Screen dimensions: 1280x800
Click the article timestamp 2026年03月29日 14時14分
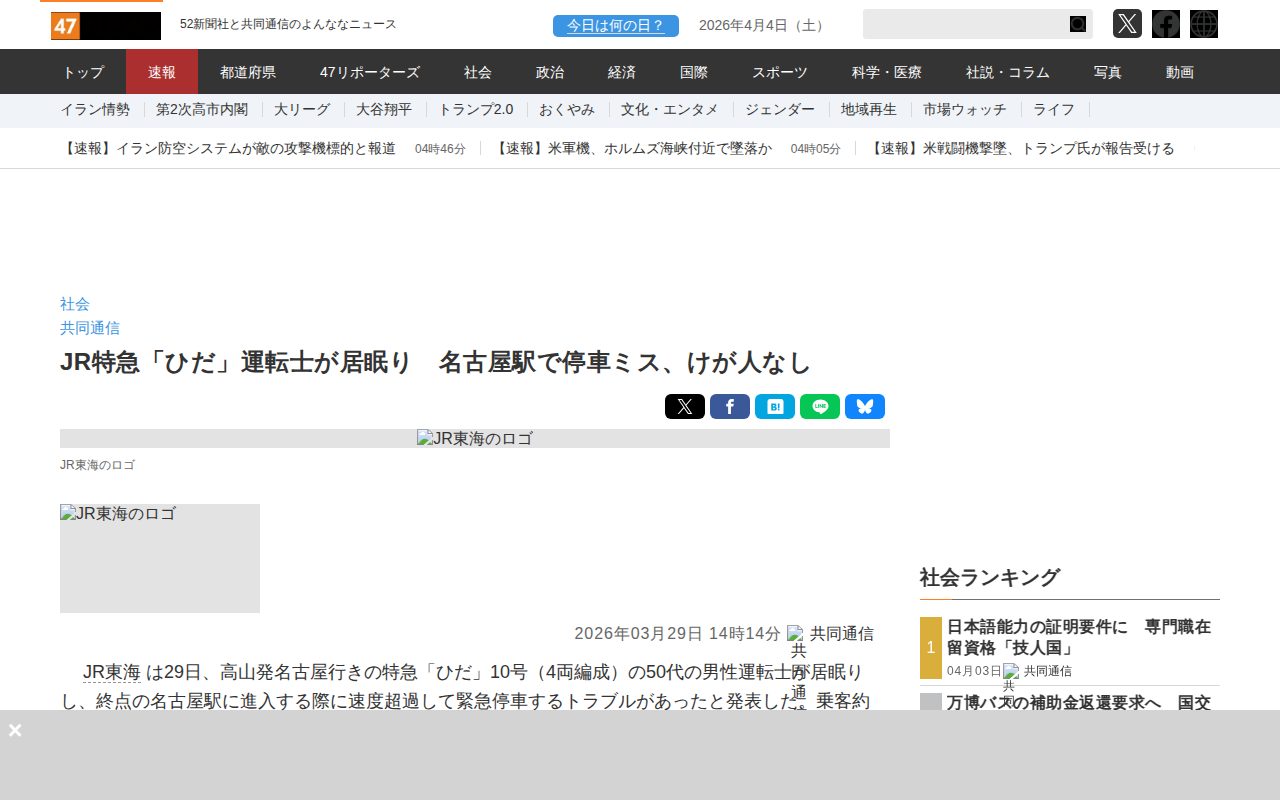(x=677, y=634)
